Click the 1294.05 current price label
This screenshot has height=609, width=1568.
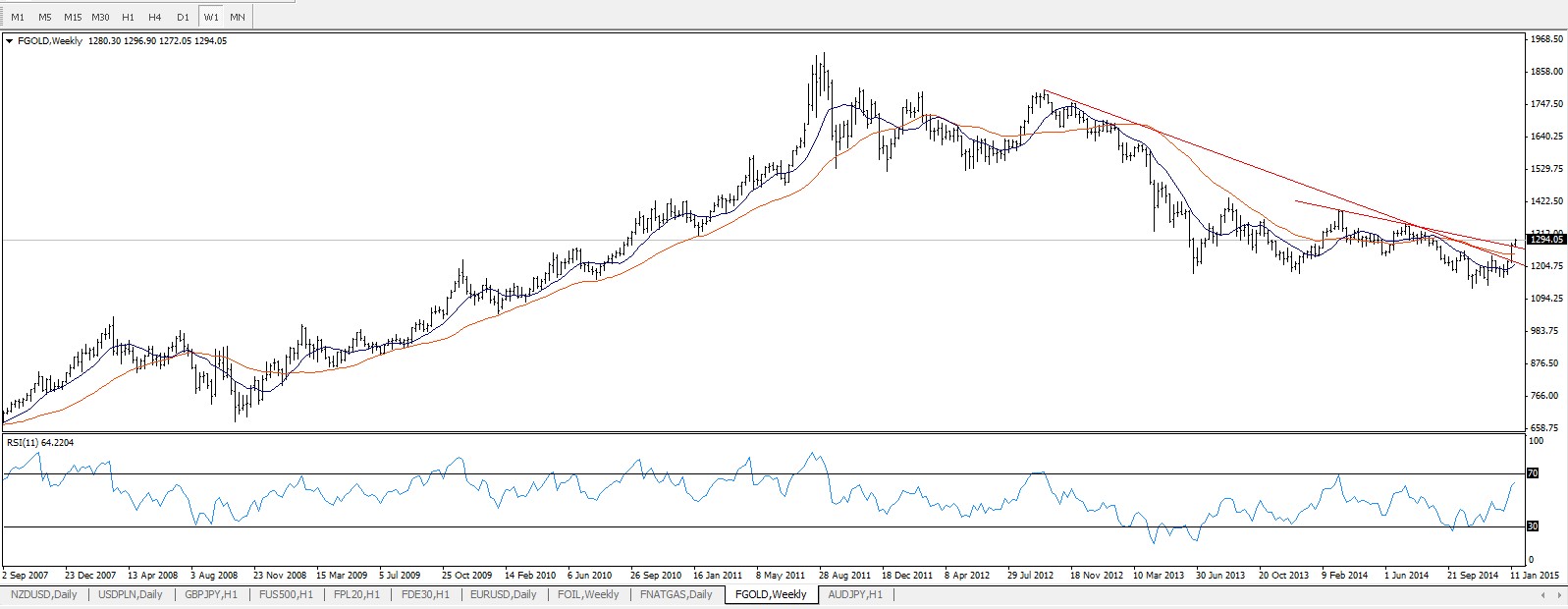pyautogui.click(x=1546, y=239)
